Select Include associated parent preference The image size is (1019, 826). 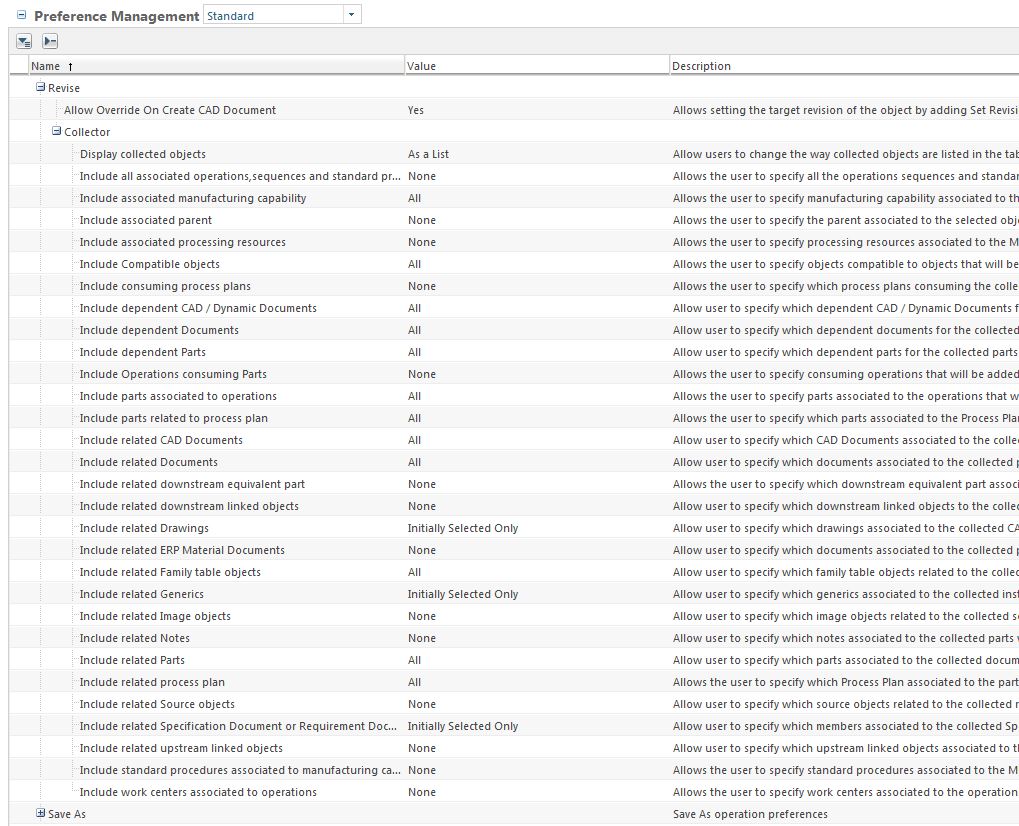tap(146, 220)
